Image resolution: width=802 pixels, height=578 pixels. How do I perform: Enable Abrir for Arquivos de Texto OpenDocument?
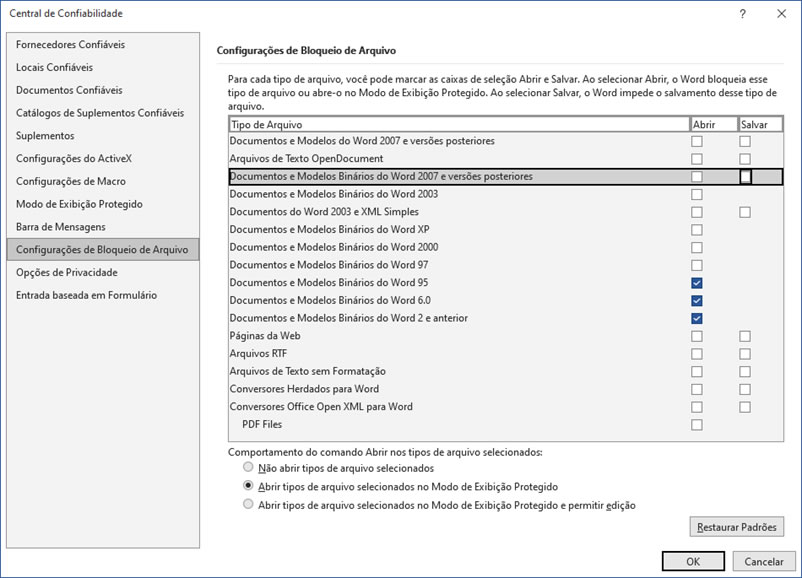tap(697, 159)
